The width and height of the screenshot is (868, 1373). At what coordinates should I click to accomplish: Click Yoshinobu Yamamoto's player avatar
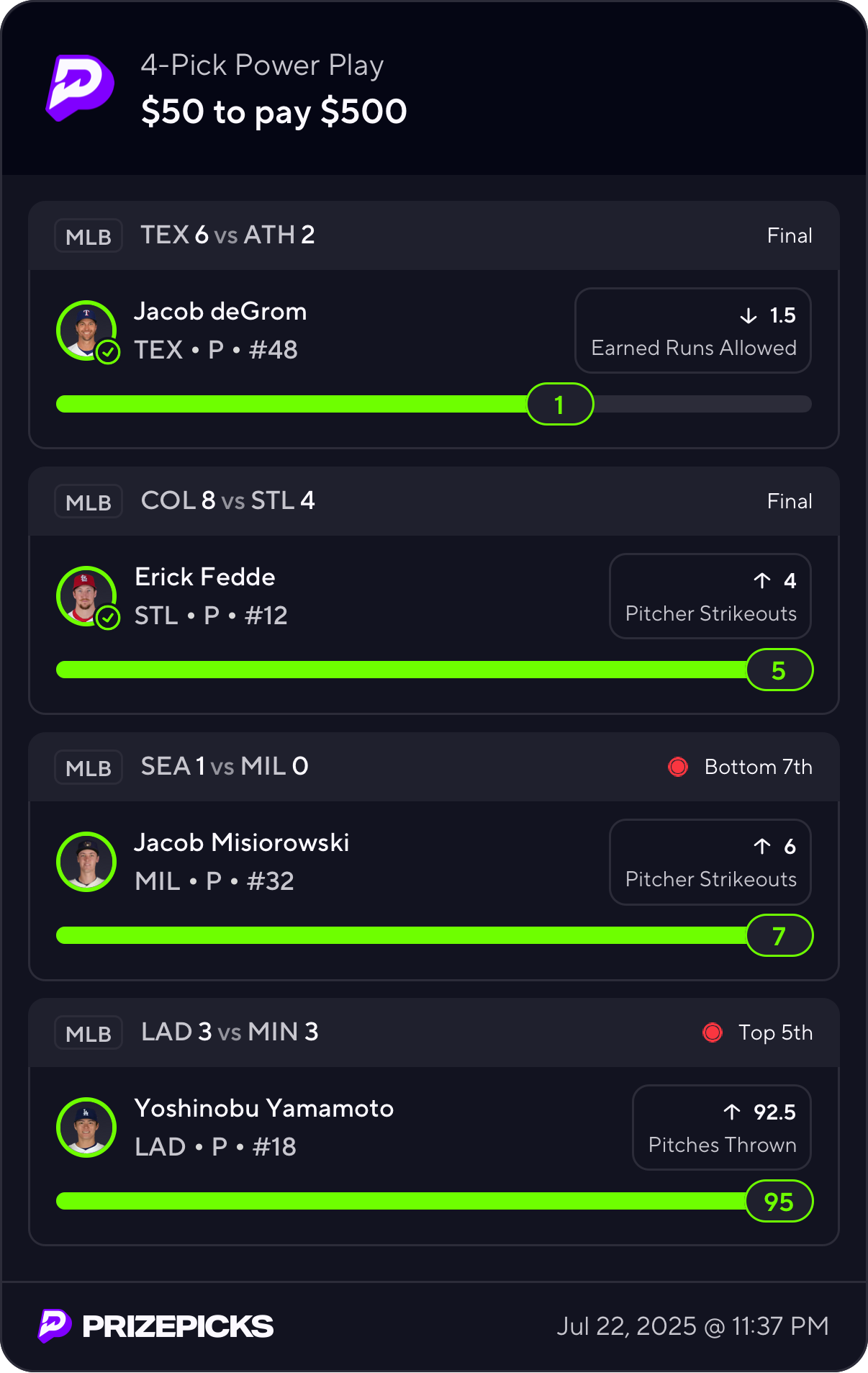[86, 1127]
